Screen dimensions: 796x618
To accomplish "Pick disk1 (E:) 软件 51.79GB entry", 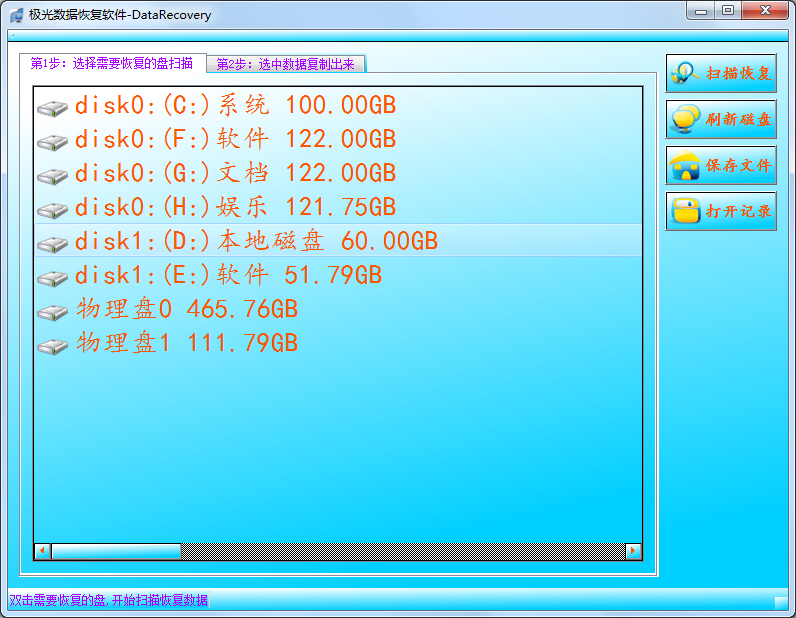I will tap(228, 275).
